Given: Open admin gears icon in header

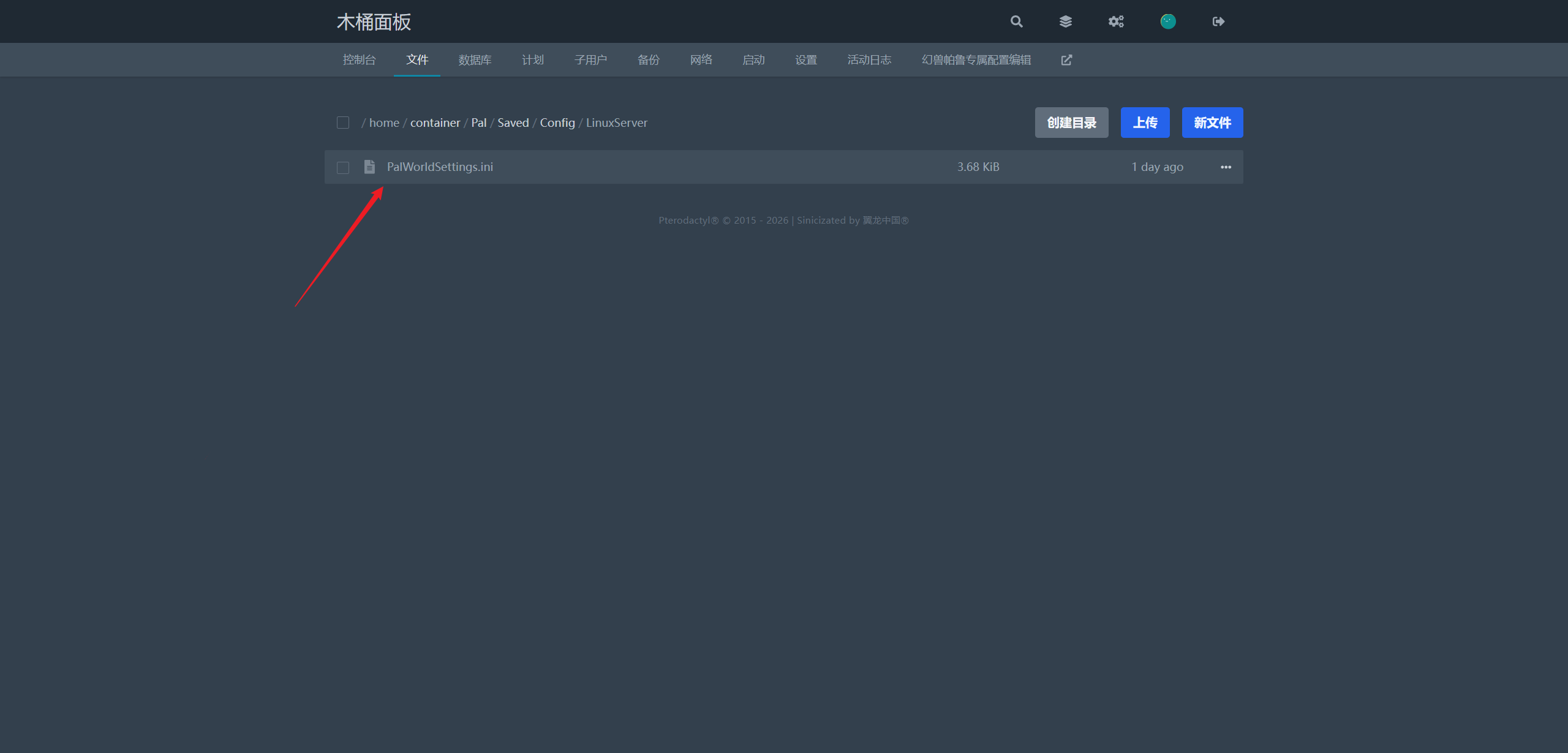Looking at the screenshot, I should [x=1116, y=21].
